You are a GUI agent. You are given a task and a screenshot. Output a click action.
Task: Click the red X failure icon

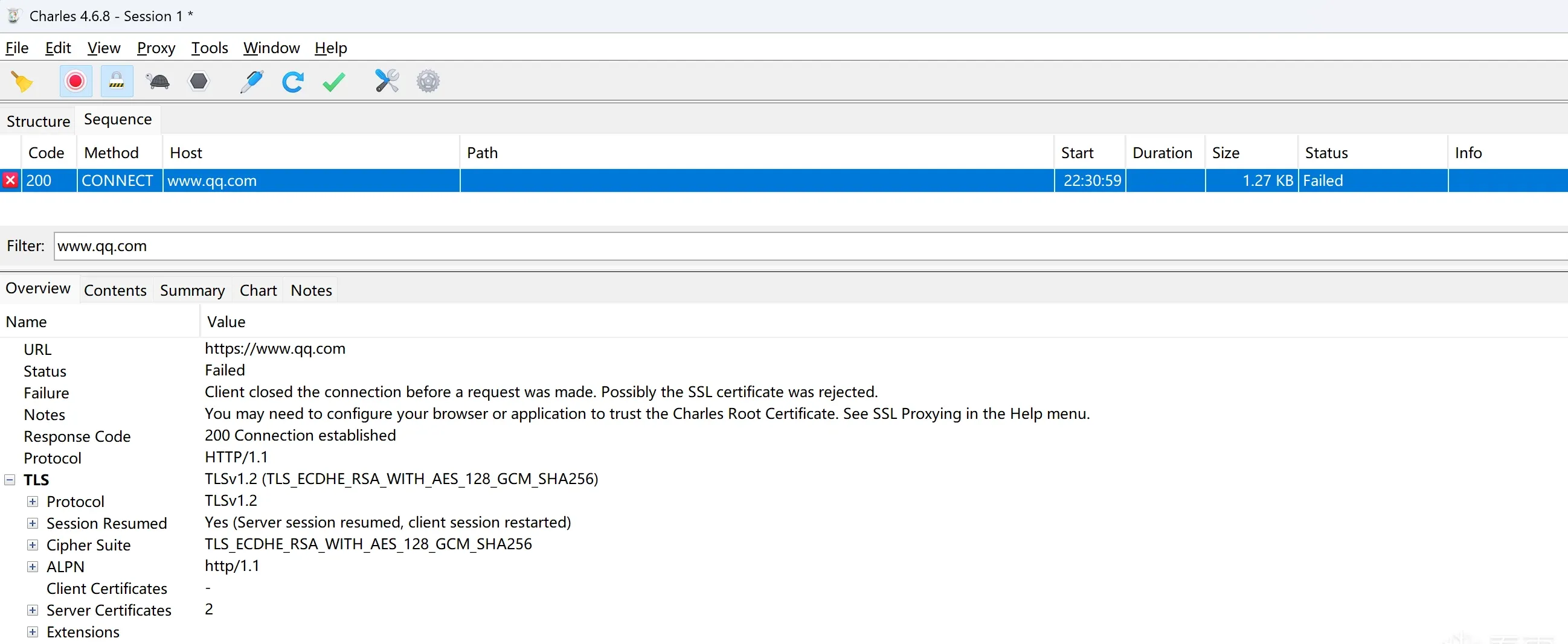tap(10, 180)
